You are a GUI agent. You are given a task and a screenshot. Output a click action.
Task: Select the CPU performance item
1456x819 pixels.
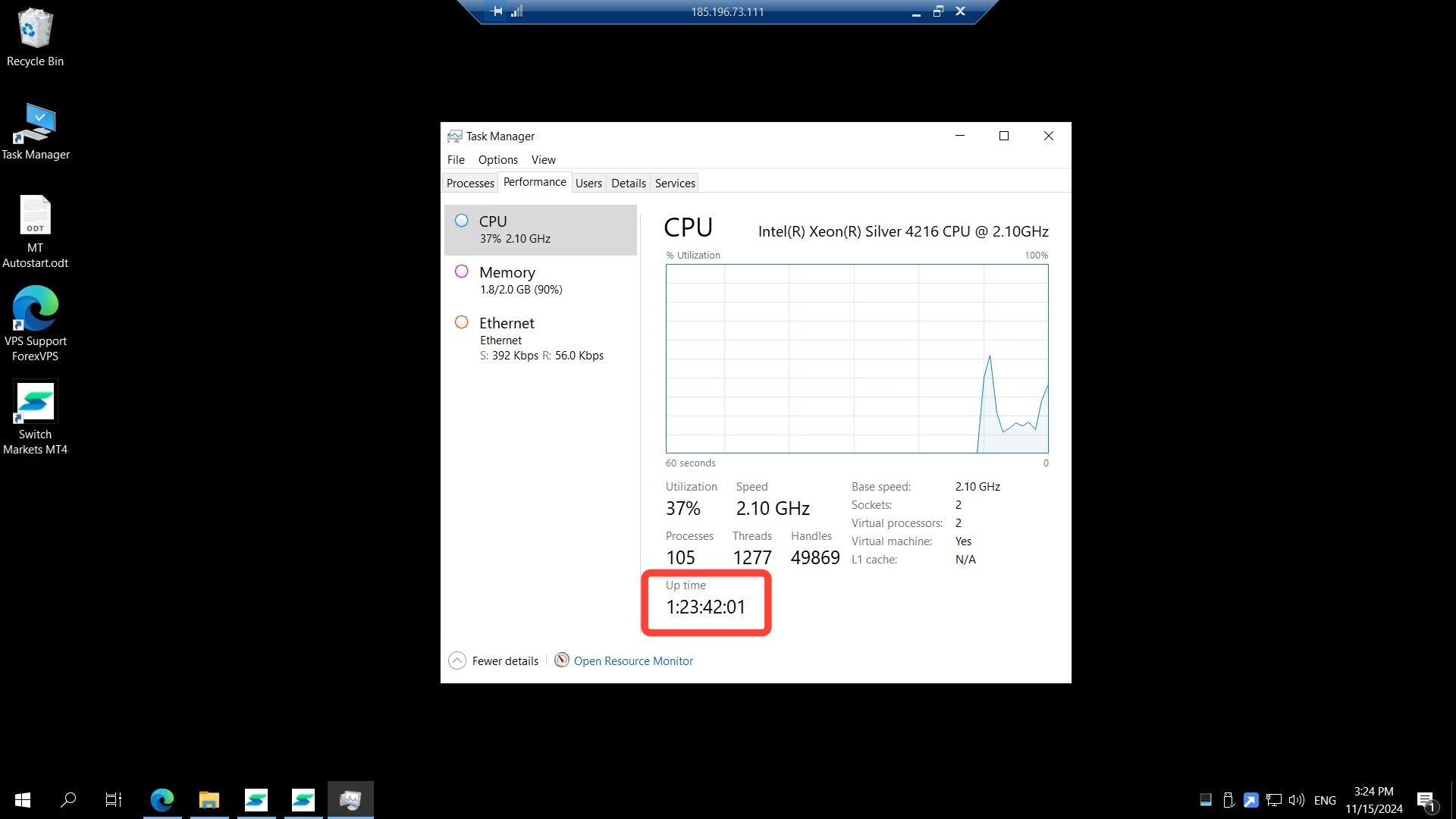tap(541, 230)
